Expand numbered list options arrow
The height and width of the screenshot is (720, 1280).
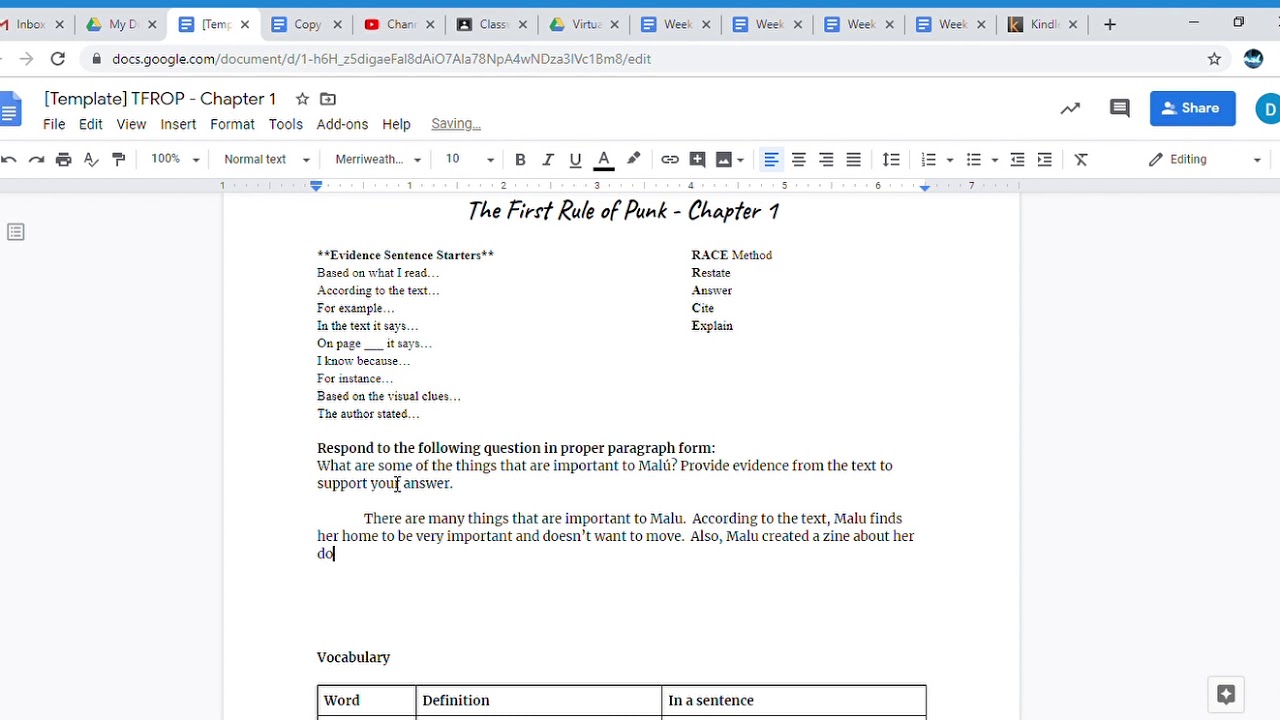click(x=950, y=159)
